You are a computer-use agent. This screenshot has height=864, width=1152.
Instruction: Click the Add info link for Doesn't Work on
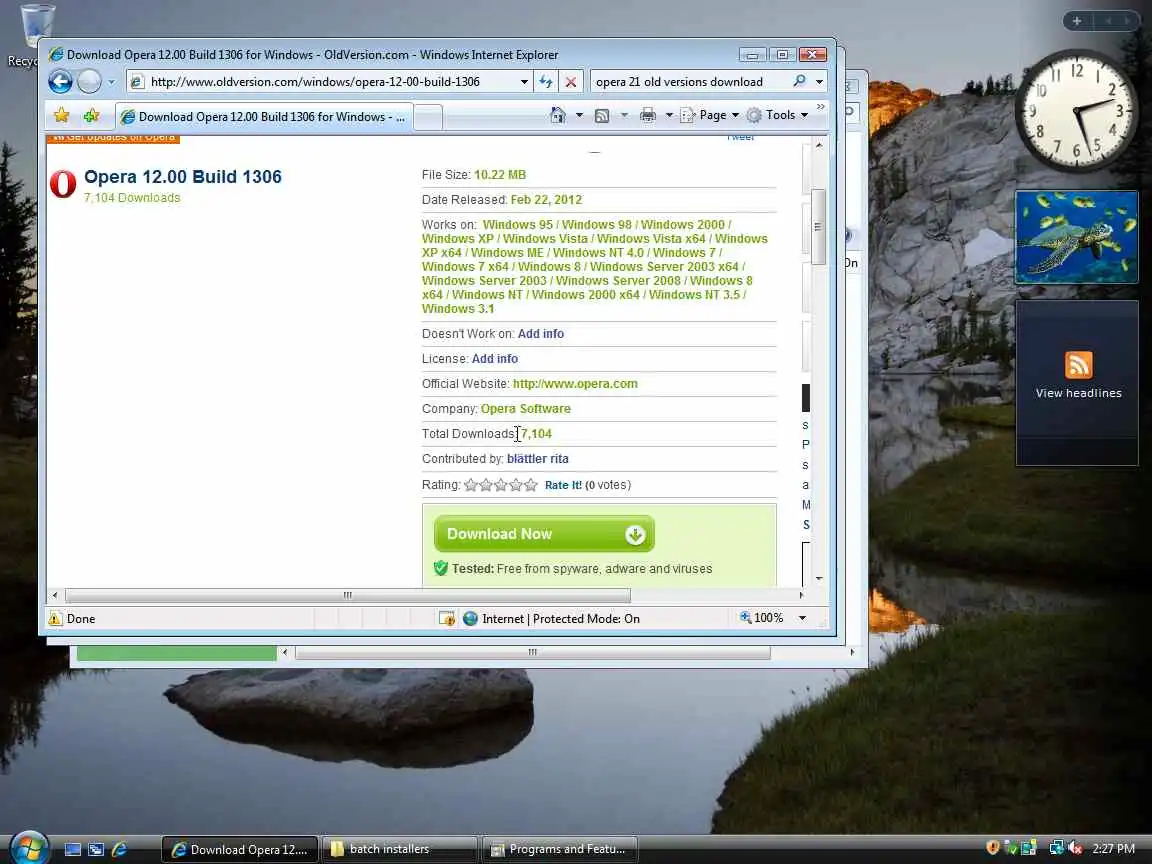coord(541,334)
